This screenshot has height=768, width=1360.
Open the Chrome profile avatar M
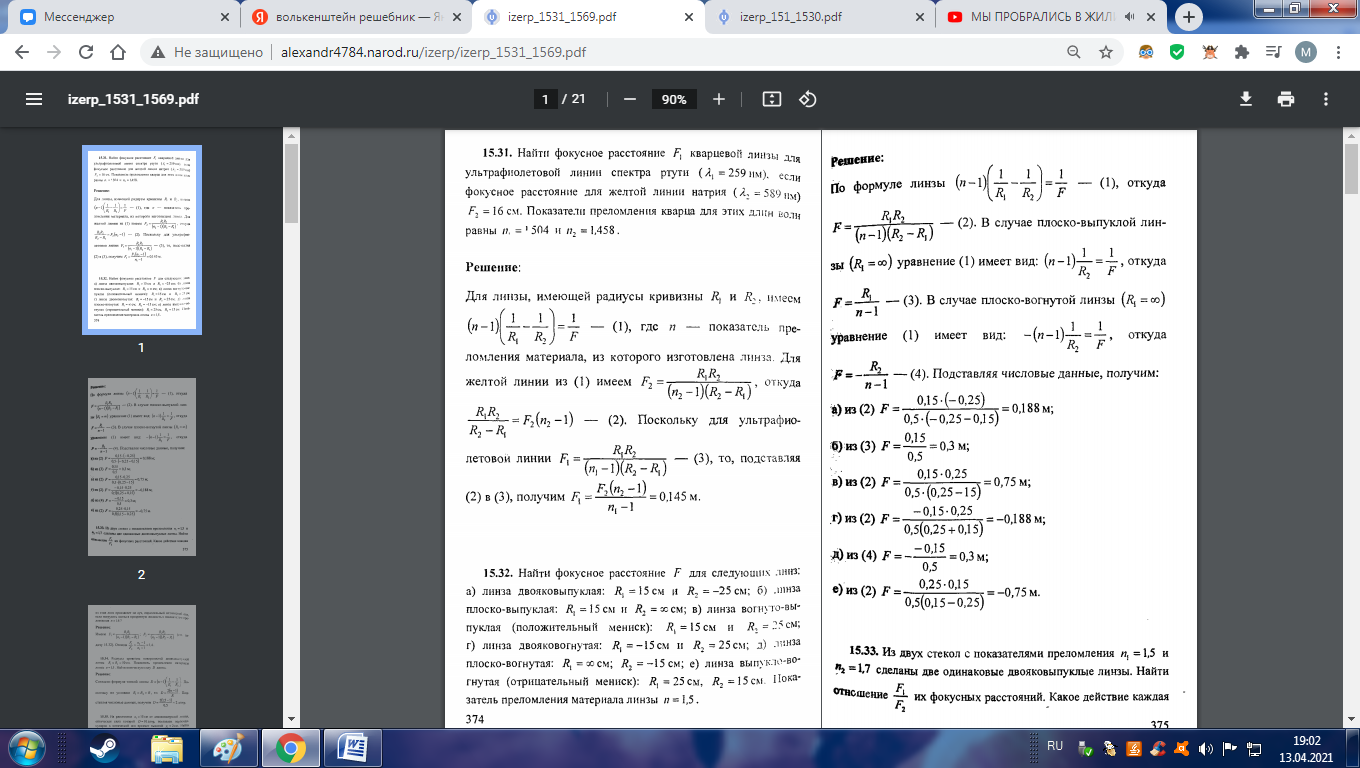[1306, 52]
